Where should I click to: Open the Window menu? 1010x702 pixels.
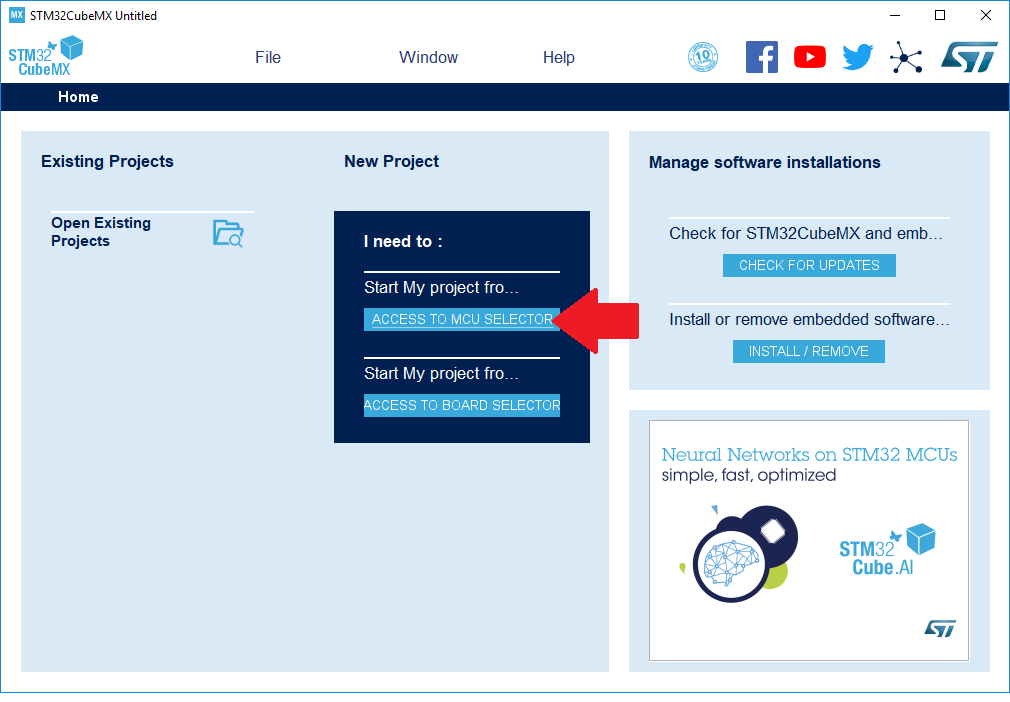[428, 57]
